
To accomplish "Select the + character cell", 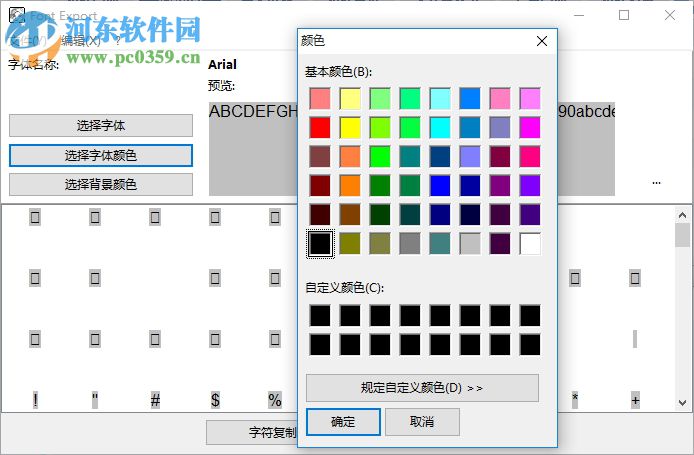I will click(635, 400).
